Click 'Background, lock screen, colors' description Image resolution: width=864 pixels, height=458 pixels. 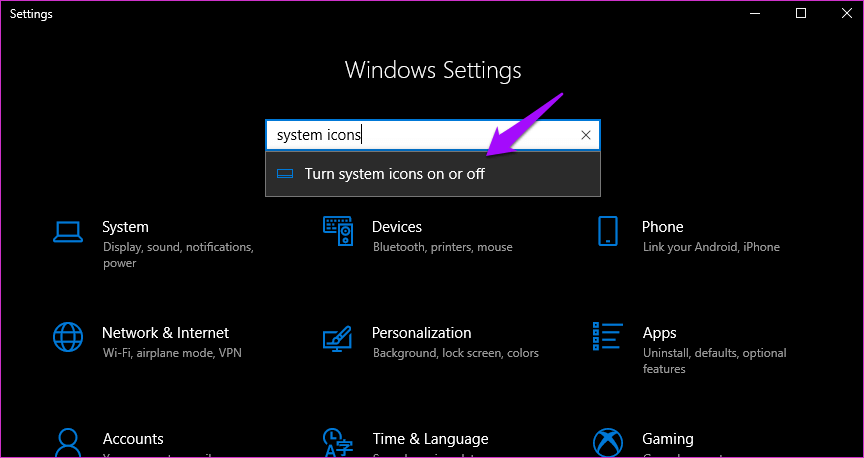pos(456,353)
